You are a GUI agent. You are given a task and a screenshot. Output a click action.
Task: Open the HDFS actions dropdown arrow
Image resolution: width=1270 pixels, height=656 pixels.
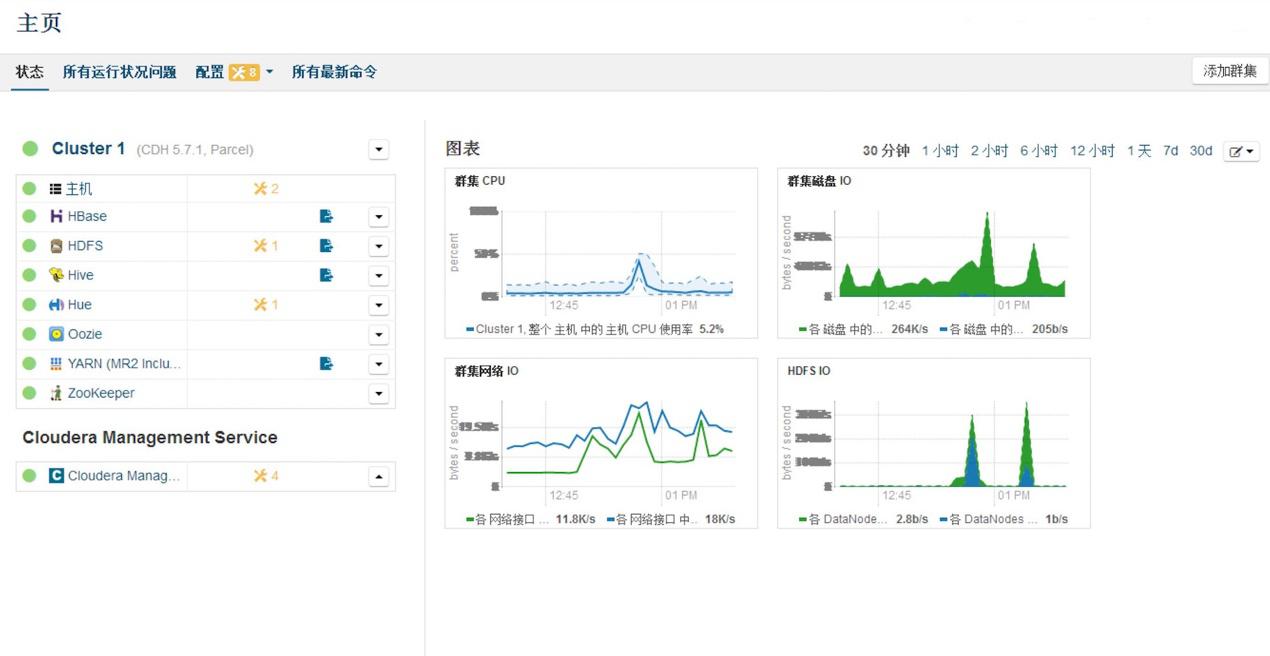point(378,246)
